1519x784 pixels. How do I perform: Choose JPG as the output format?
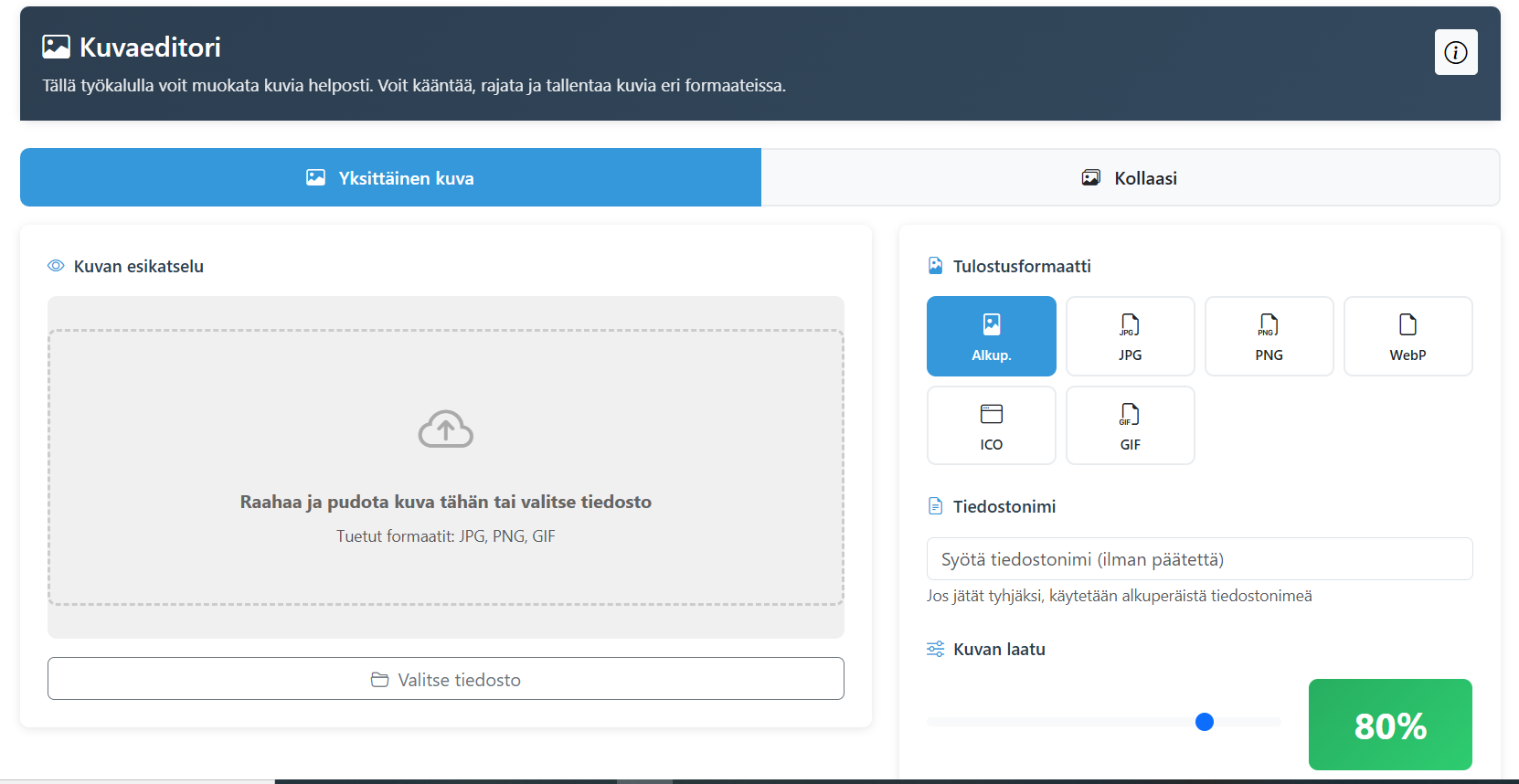[1130, 336]
